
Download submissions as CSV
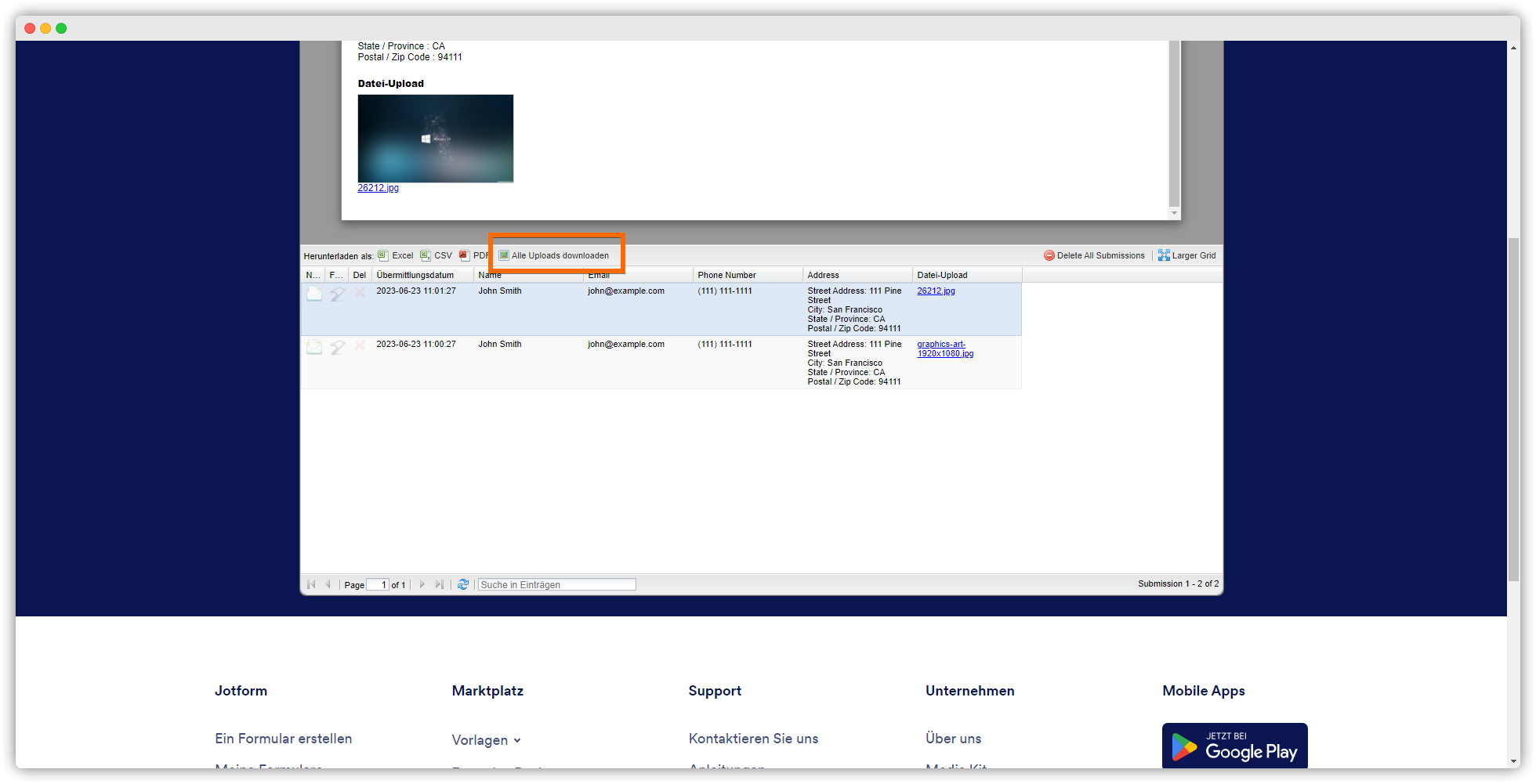point(437,255)
